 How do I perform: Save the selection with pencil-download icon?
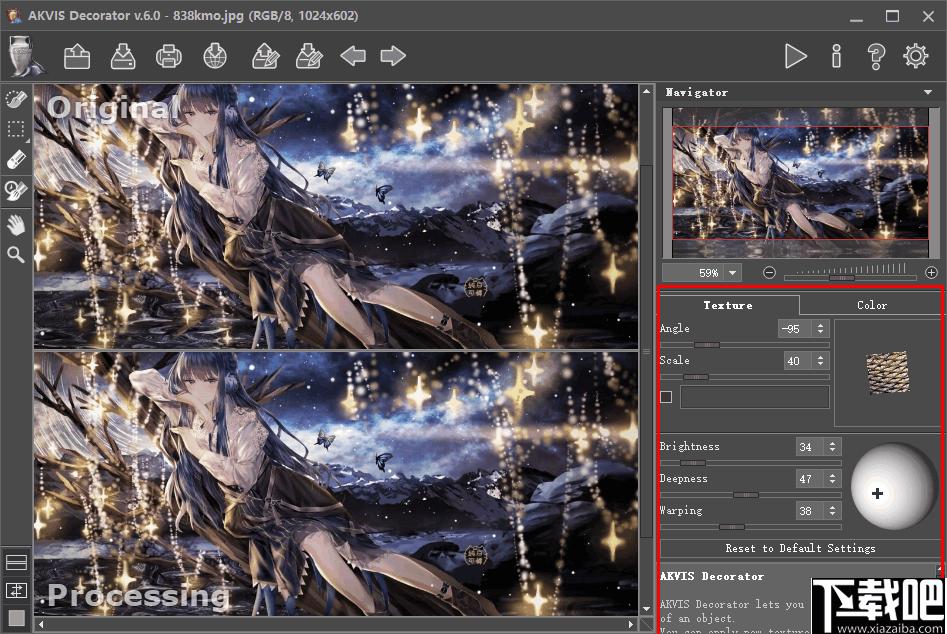[x=309, y=56]
